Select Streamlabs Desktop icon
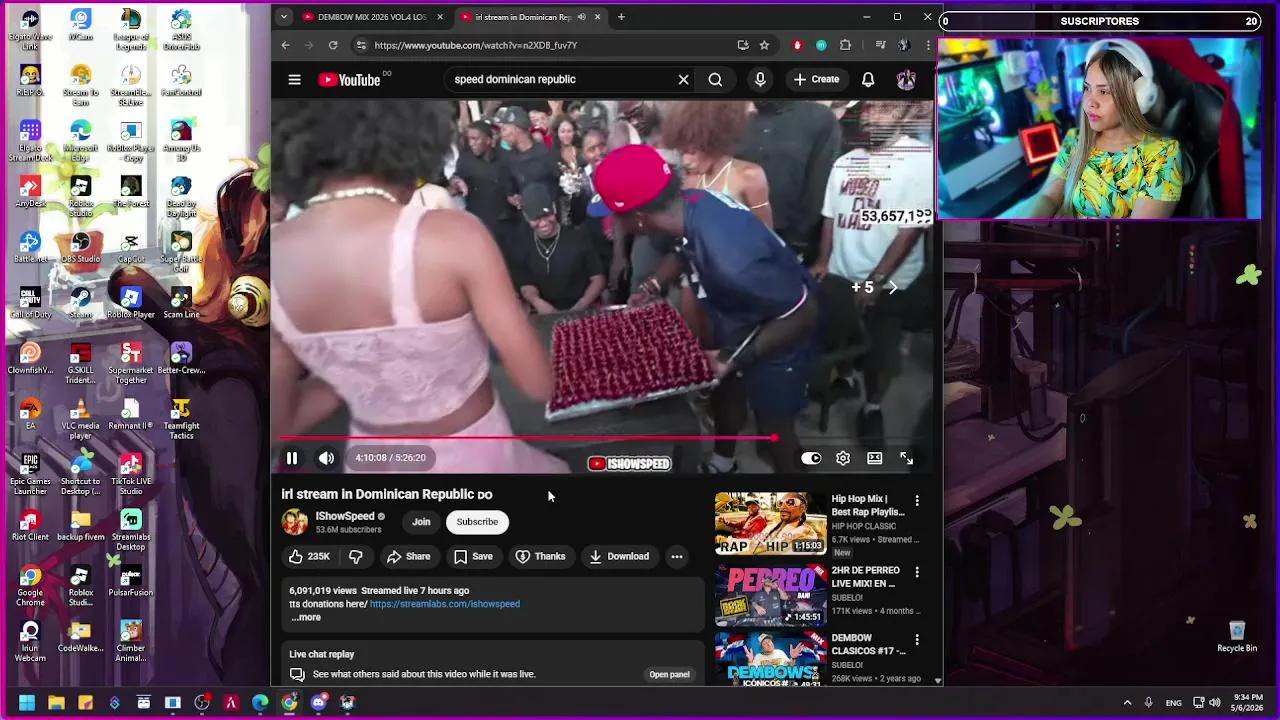Viewport: 1280px width, 720px height. tap(131, 530)
